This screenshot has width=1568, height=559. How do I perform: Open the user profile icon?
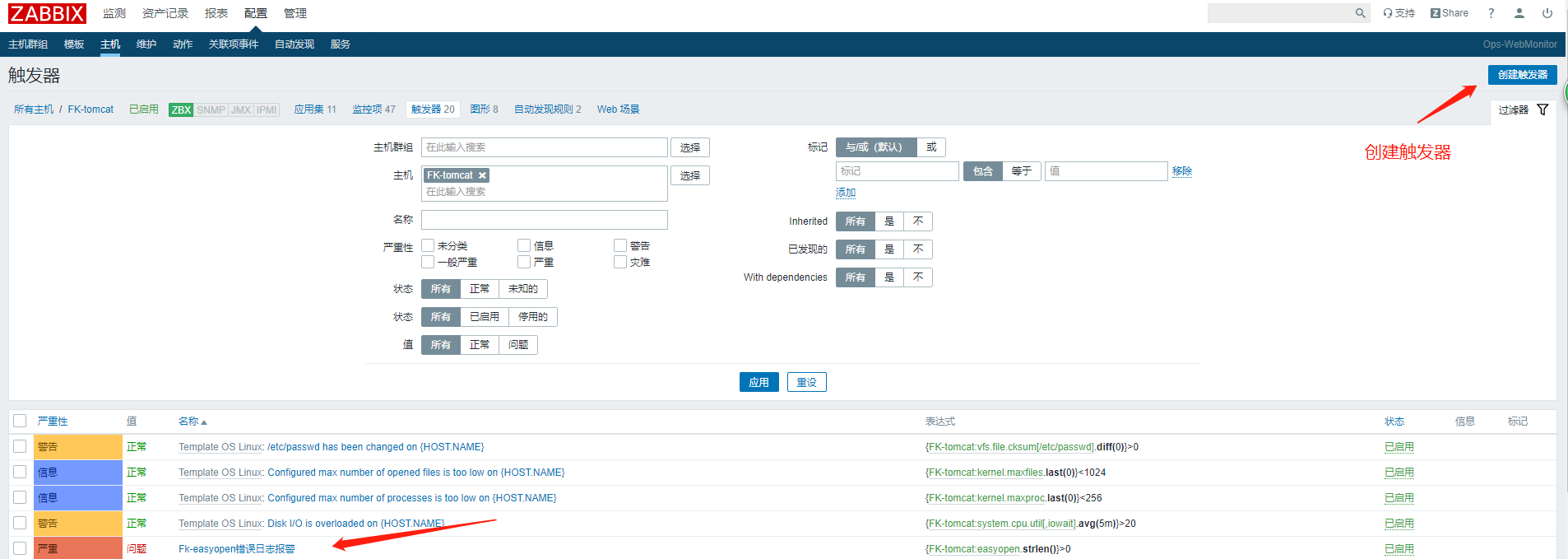1519,13
